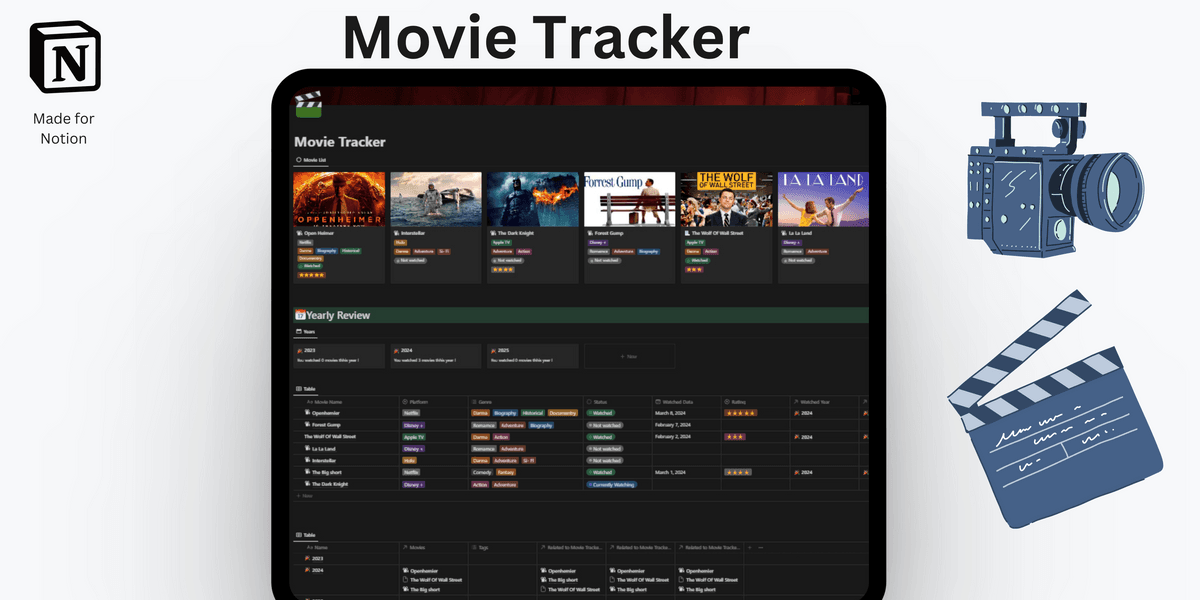This screenshot has width=1200, height=600.
Task: Click the three-dots icon in the bottom table header
Action: point(761,547)
